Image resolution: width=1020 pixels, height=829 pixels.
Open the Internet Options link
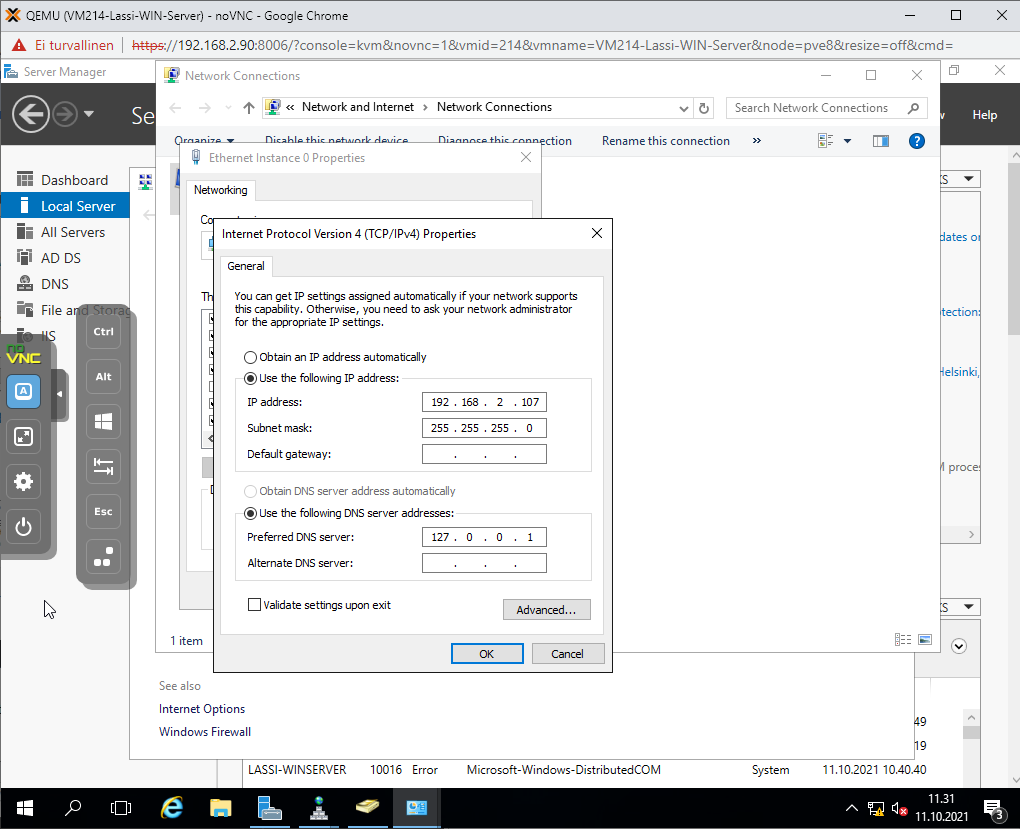coord(202,709)
